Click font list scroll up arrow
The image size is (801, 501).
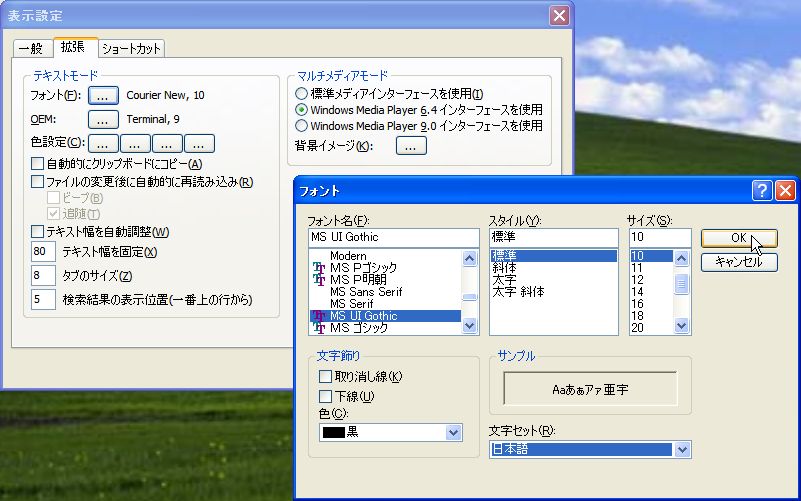[469, 258]
